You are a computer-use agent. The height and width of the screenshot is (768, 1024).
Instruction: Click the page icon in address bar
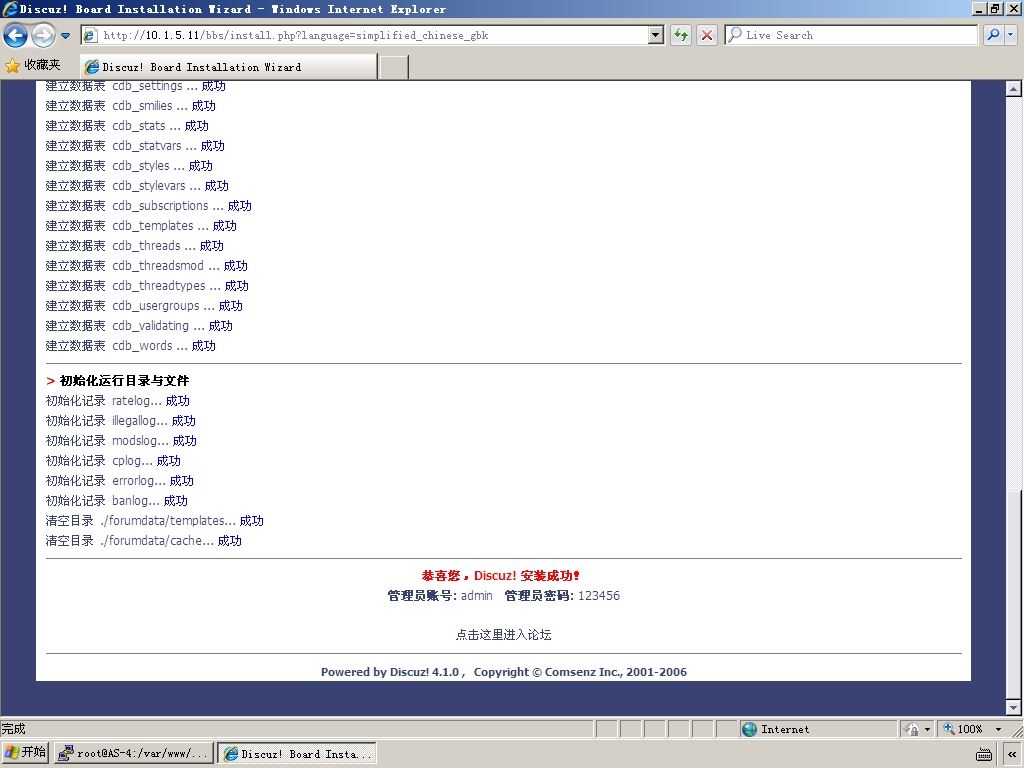point(91,35)
